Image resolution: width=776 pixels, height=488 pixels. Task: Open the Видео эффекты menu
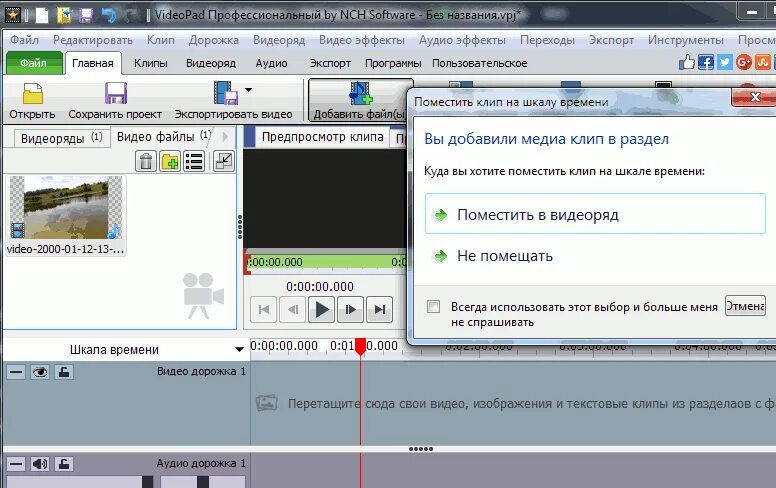pyautogui.click(x=362, y=40)
